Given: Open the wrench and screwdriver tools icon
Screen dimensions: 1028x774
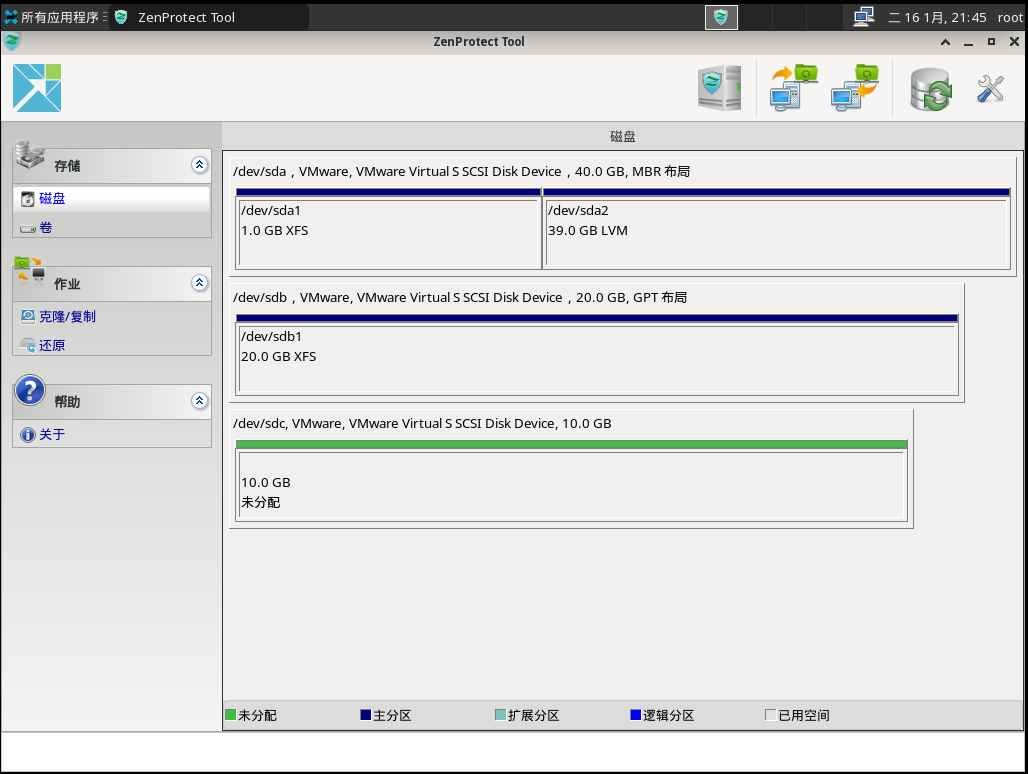Looking at the screenshot, I should coord(990,89).
